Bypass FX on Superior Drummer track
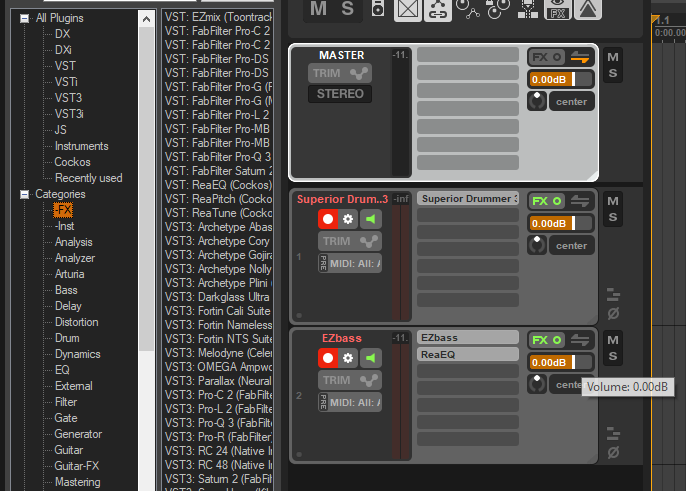The height and width of the screenshot is (491, 686). tap(557, 201)
